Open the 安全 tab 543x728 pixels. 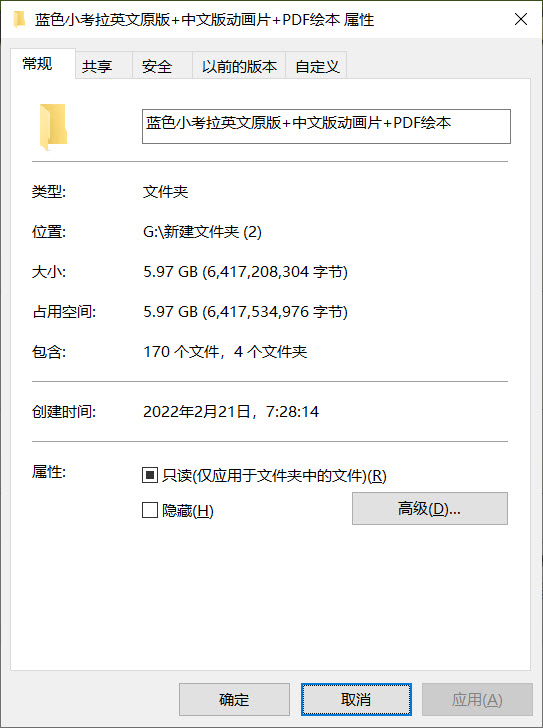click(162, 65)
